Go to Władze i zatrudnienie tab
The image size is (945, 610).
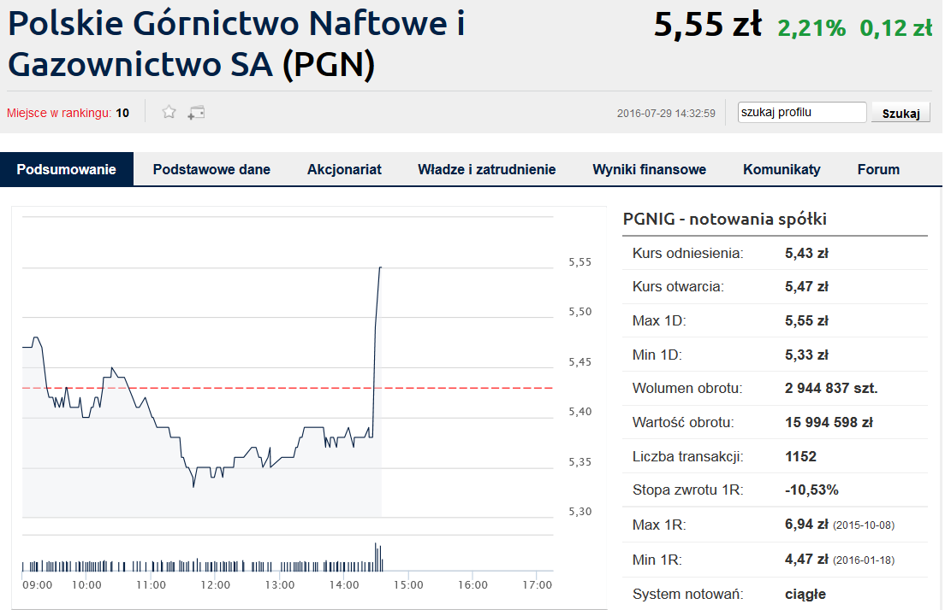pyautogui.click(x=487, y=169)
